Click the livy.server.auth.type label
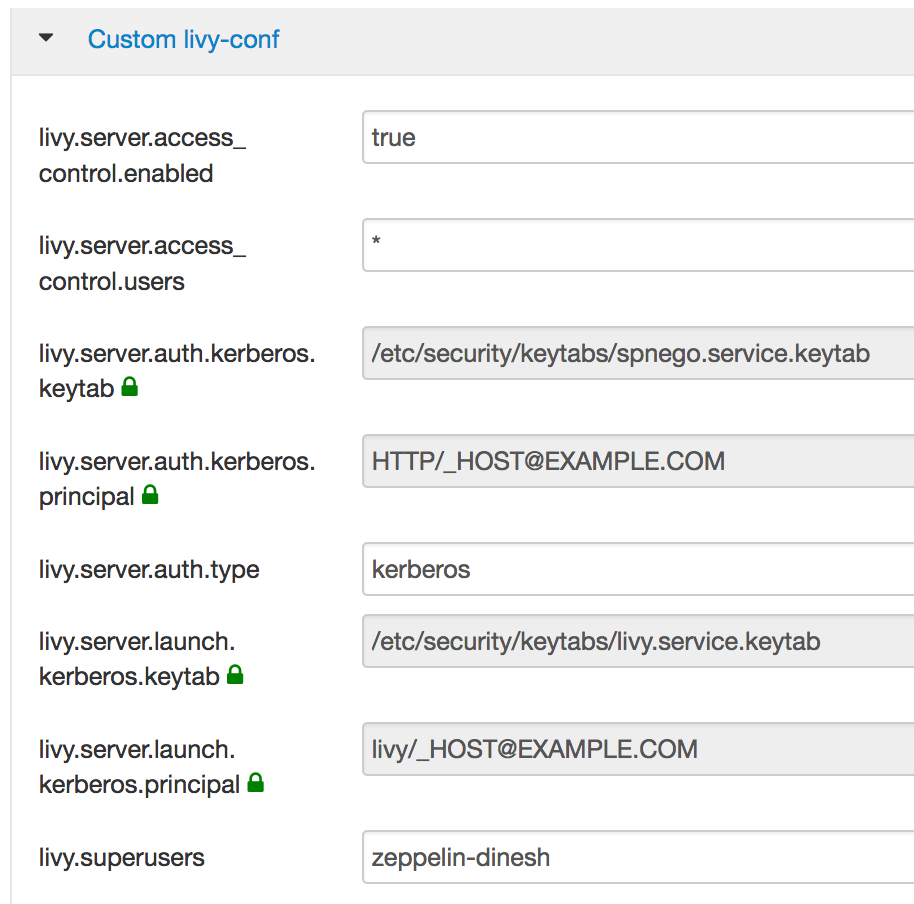 pos(149,570)
